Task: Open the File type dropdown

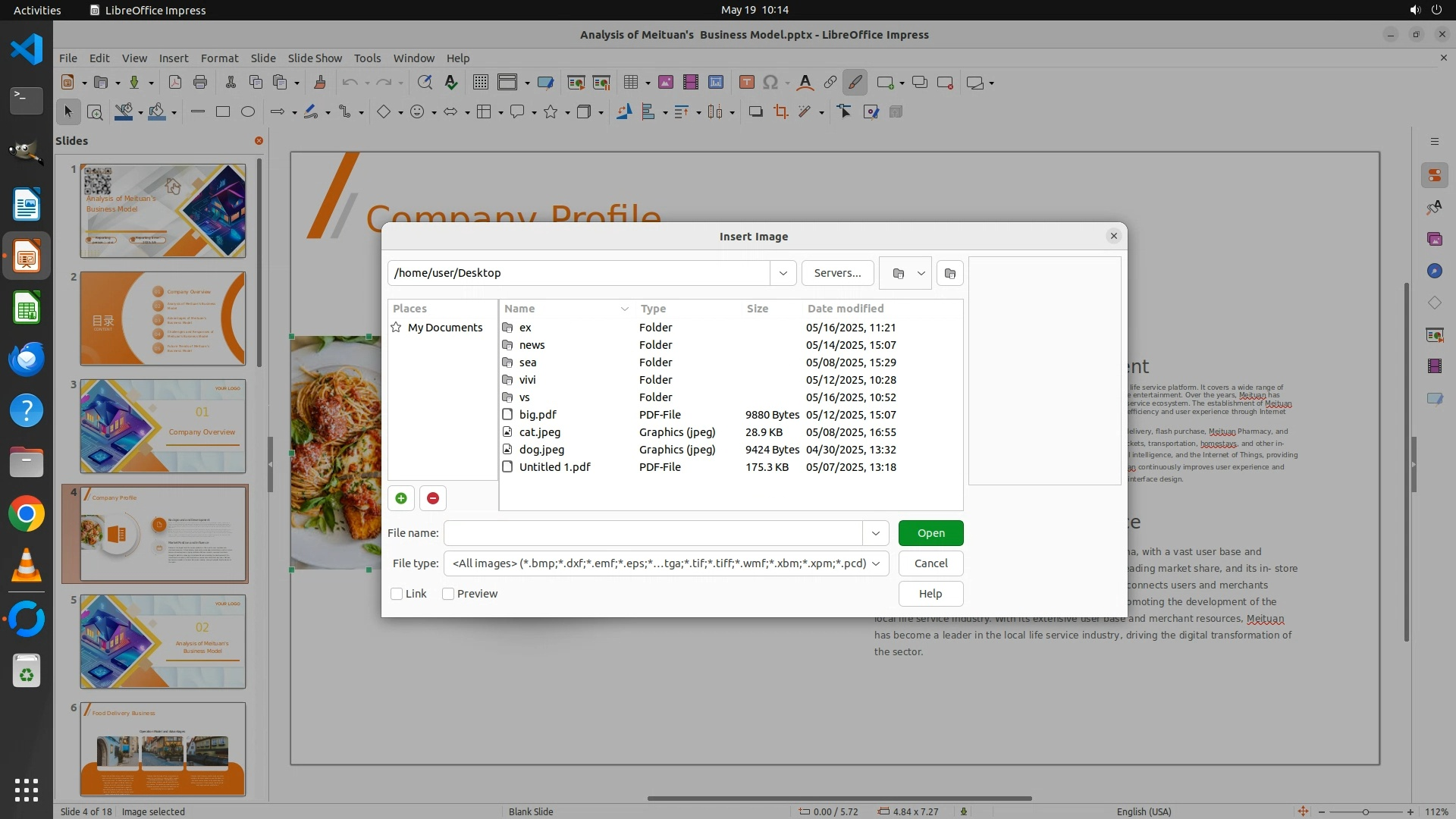Action: point(876,563)
